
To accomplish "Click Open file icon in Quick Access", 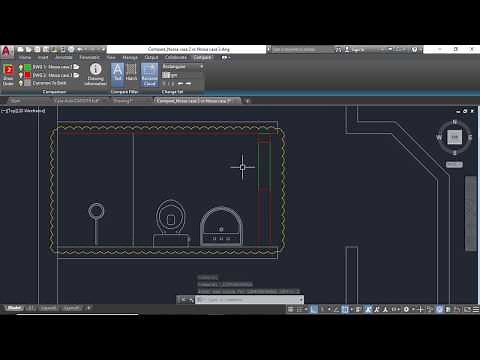I will tap(29, 49).
